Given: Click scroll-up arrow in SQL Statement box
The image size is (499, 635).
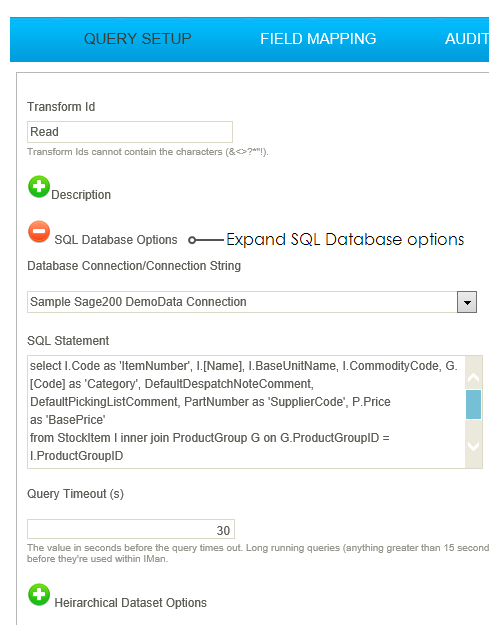Looking at the screenshot, I should (x=473, y=378).
